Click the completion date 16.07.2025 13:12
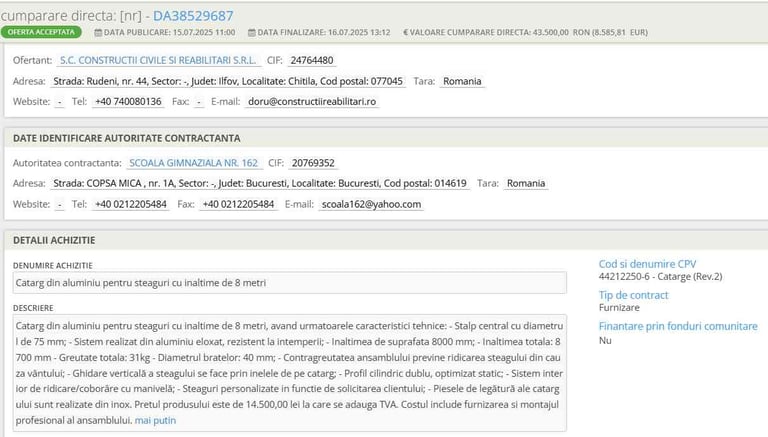 pyautogui.click(x=359, y=32)
